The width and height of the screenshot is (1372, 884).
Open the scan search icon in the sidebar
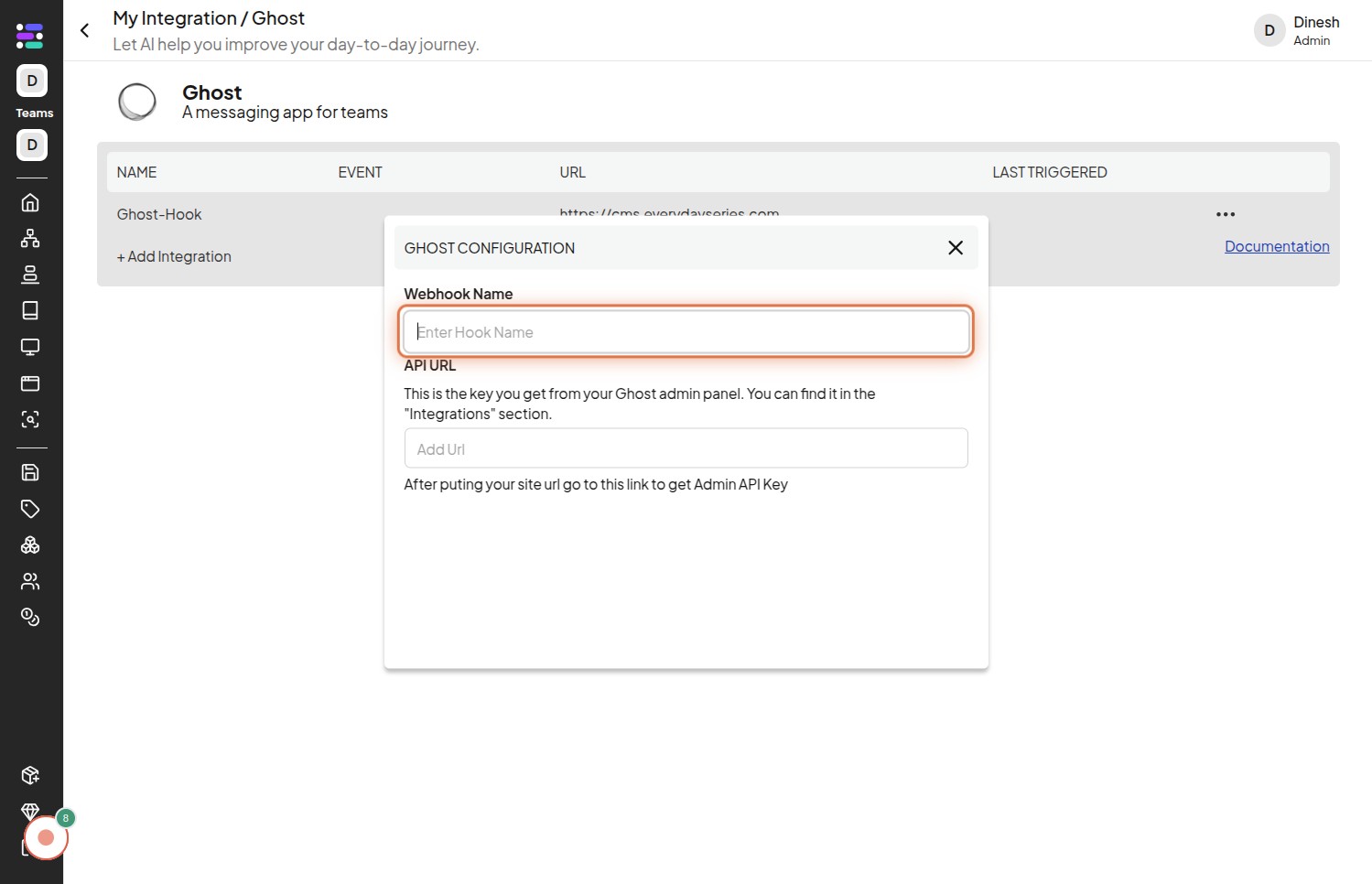(x=30, y=419)
